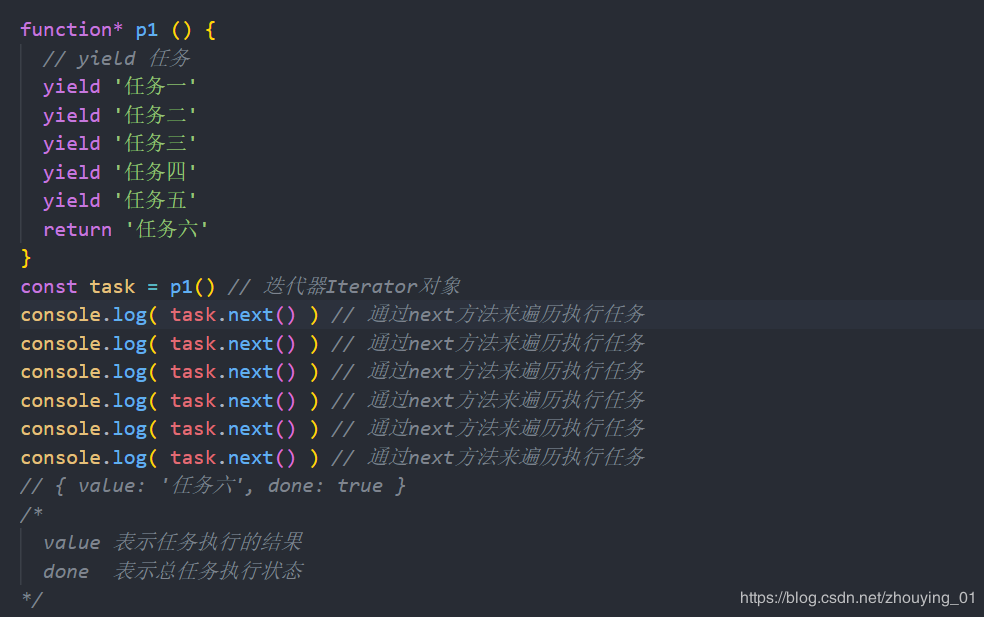The height and width of the screenshot is (617, 984).
Task: Click console in the highlighted code line
Action: 60,315
